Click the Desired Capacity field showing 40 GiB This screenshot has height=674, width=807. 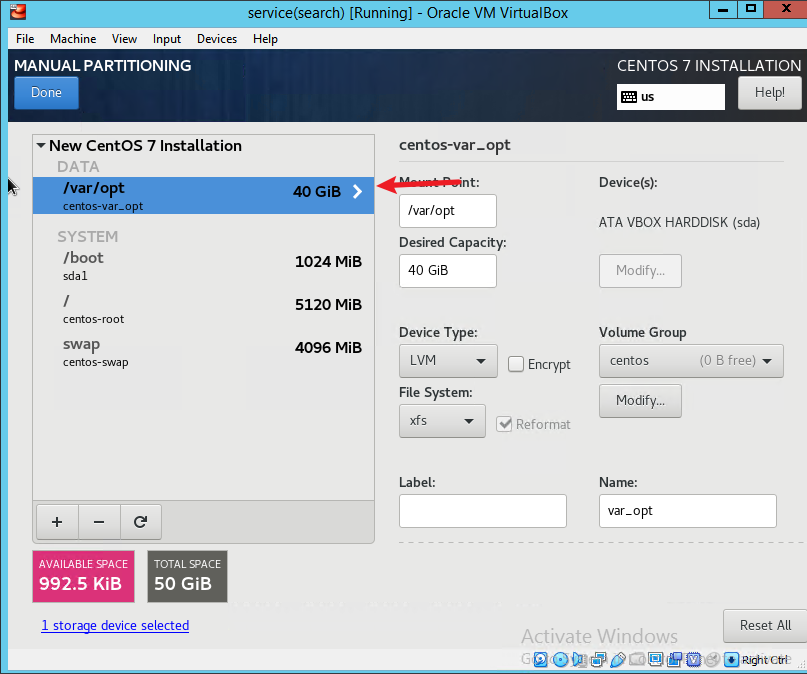click(x=448, y=271)
